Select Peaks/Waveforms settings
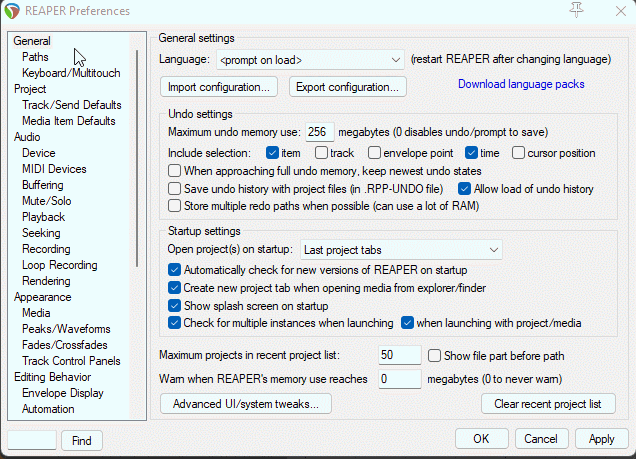This screenshot has width=636, height=459. 66,329
